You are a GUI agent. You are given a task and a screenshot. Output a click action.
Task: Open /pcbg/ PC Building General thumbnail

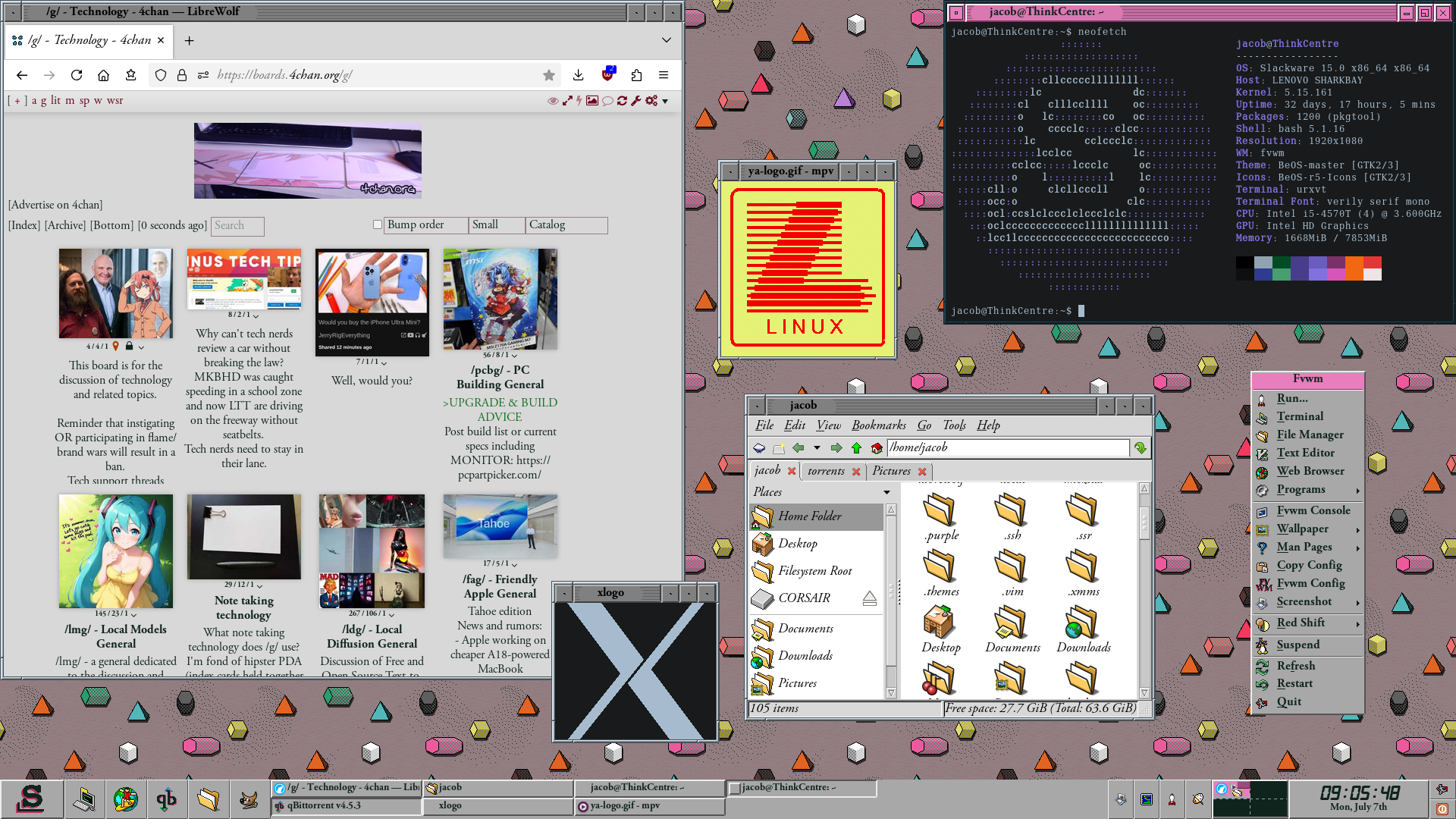pyautogui.click(x=500, y=299)
